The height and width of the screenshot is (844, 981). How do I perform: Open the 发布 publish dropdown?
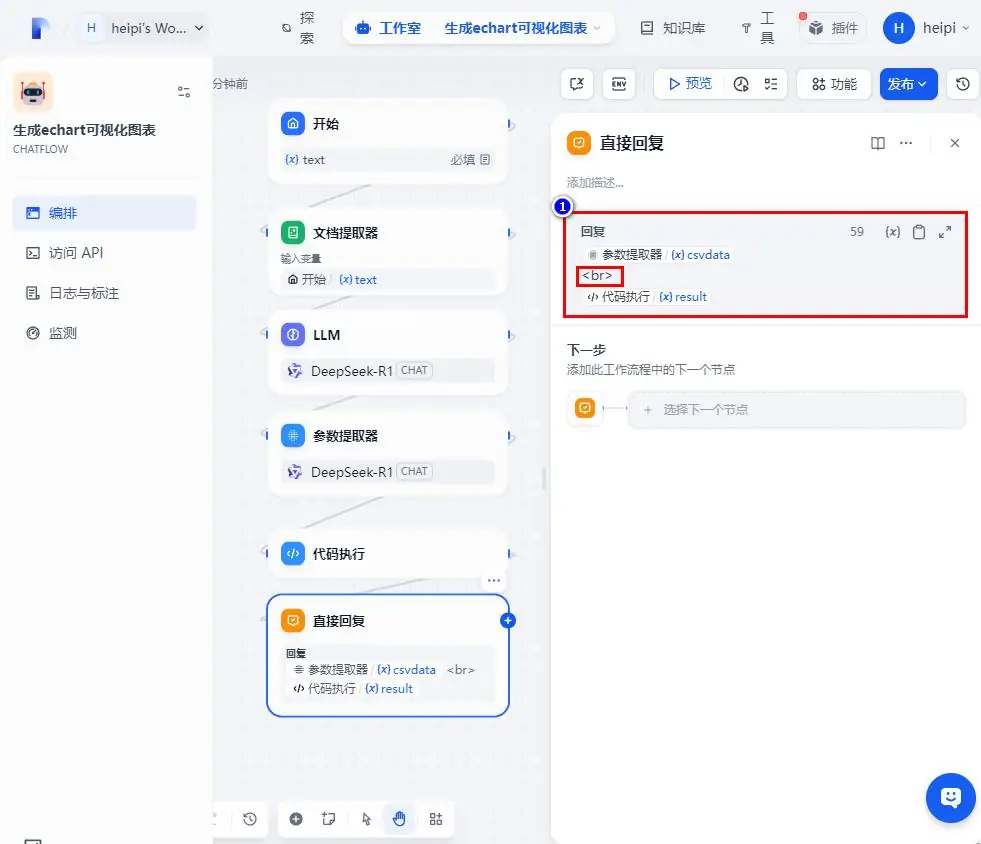907,84
